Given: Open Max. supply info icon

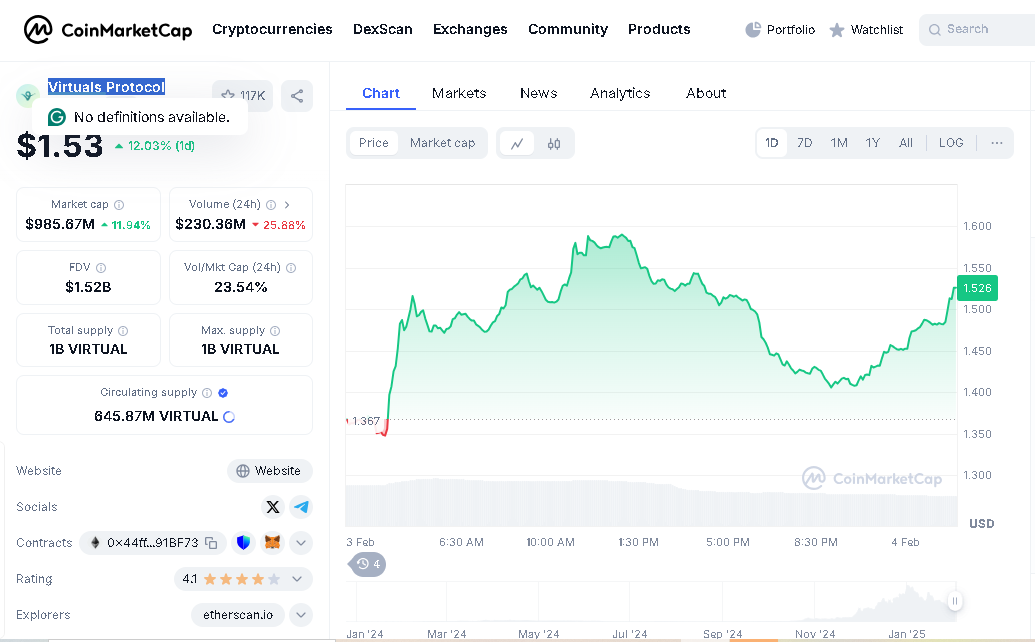Looking at the screenshot, I should pos(275,331).
